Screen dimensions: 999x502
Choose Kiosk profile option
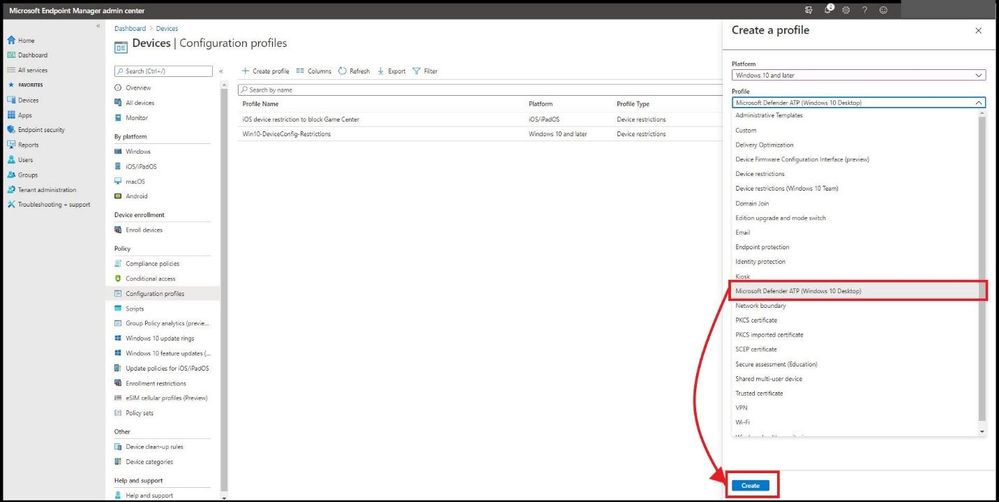tap(742, 276)
